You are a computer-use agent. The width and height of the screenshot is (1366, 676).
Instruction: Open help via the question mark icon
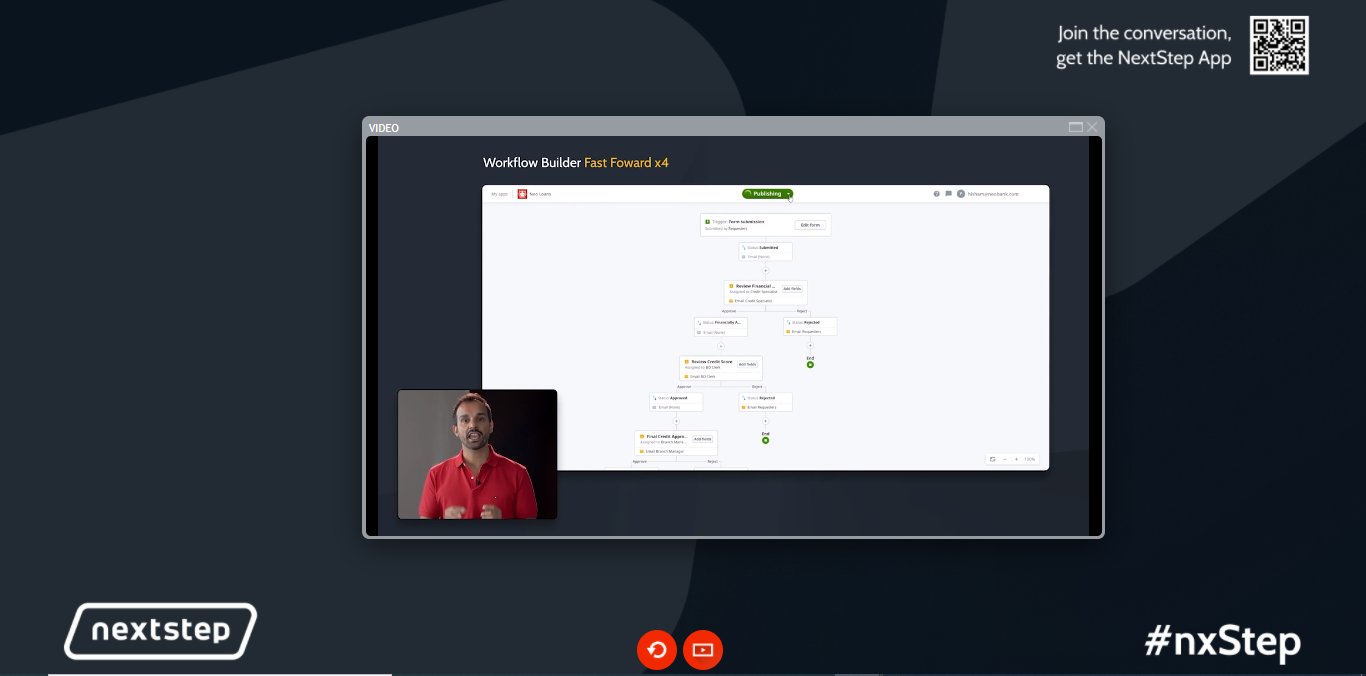point(935,194)
